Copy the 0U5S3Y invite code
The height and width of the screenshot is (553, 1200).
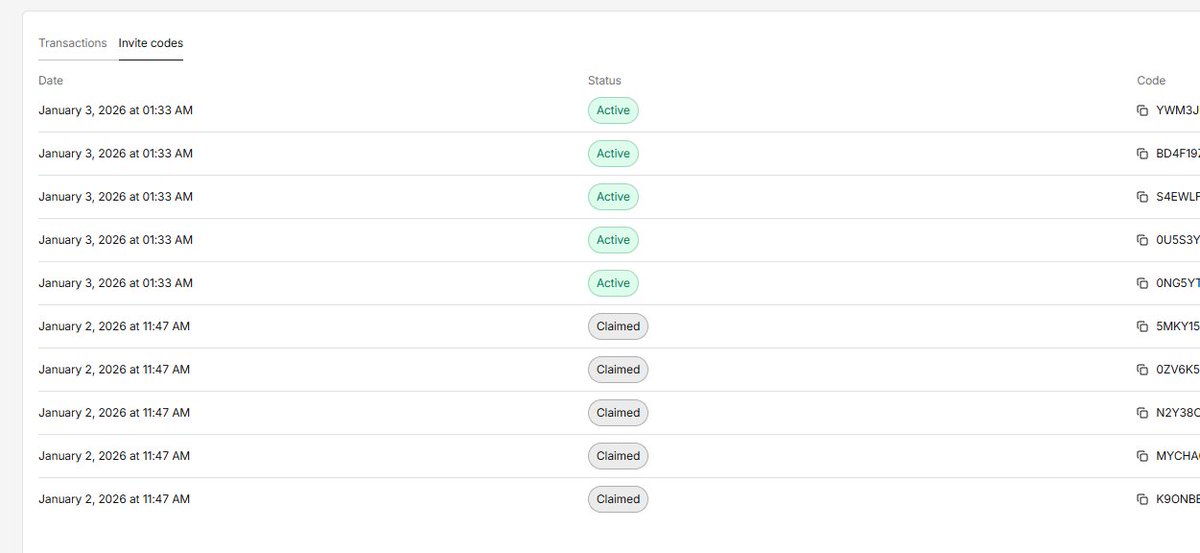1142,240
